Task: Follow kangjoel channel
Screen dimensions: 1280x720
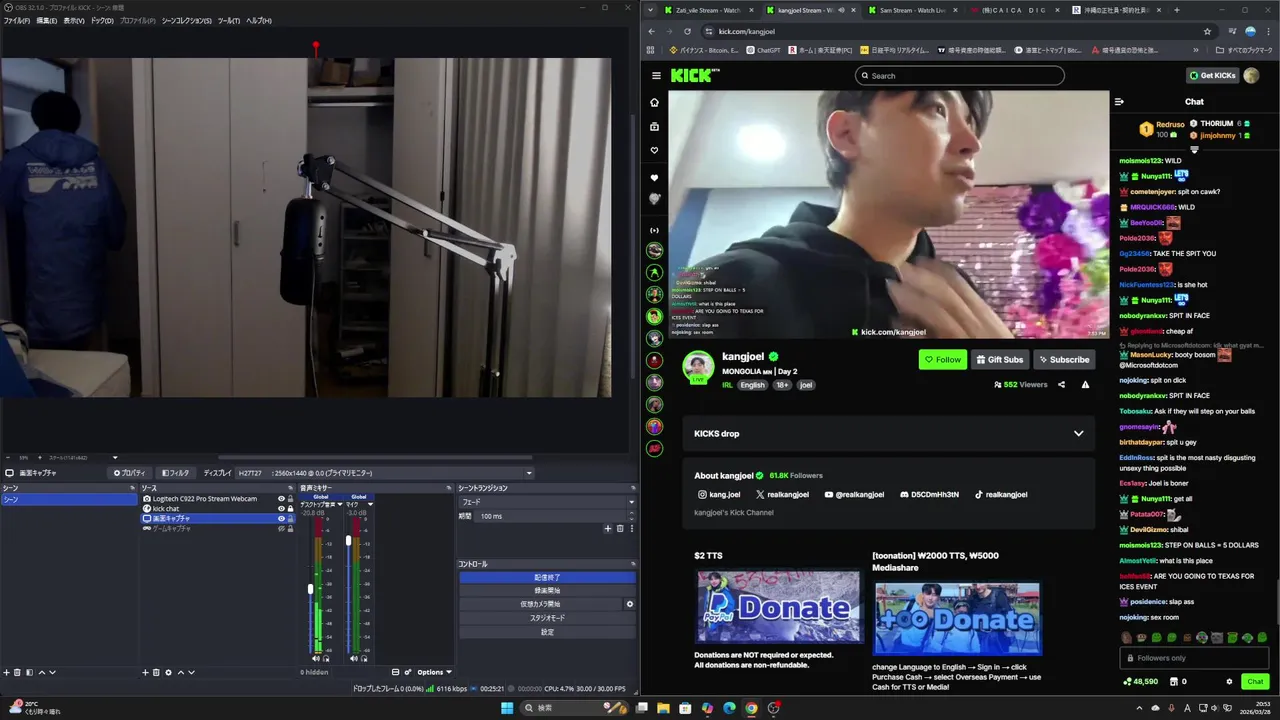Action: coord(943,360)
